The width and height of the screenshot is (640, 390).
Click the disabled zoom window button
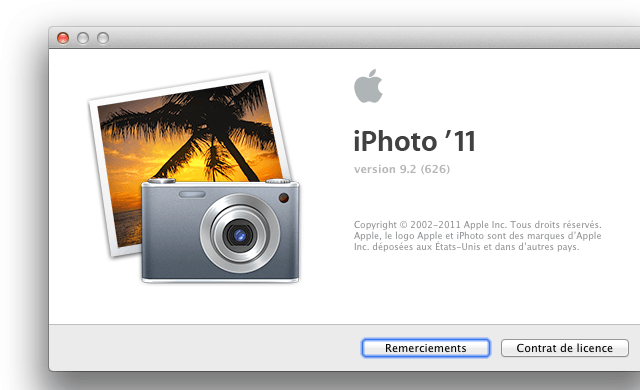pos(103,38)
